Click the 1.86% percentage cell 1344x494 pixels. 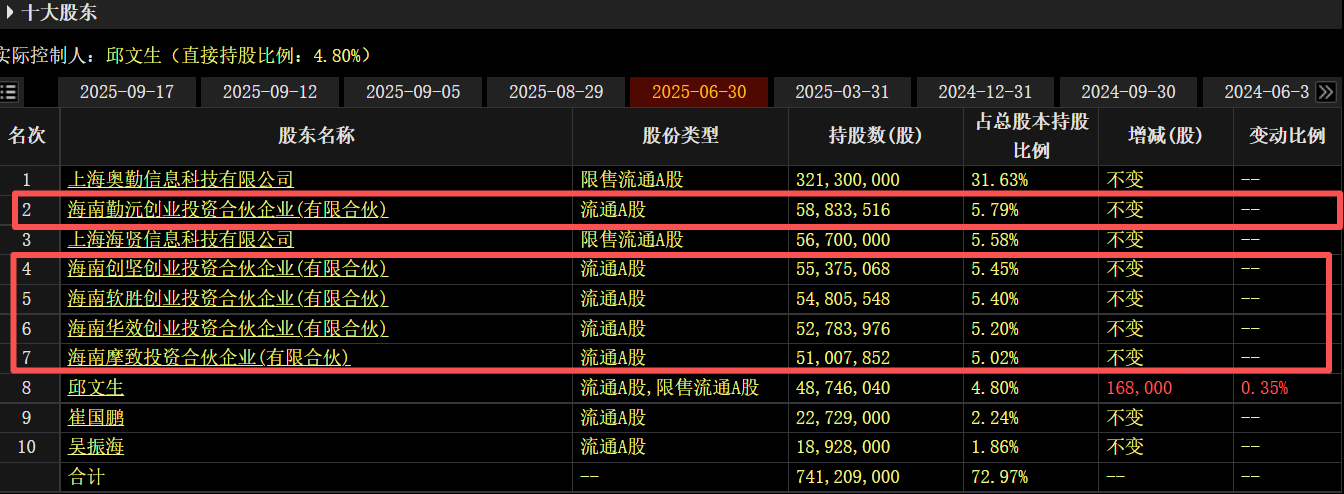tap(995, 447)
